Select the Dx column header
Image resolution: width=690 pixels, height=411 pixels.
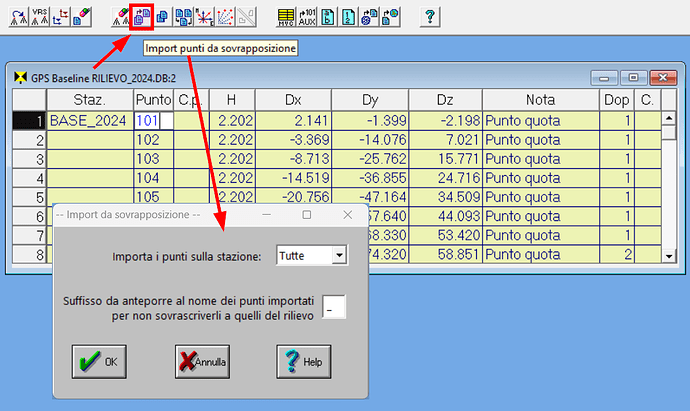pyautogui.click(x=293, y=100)
